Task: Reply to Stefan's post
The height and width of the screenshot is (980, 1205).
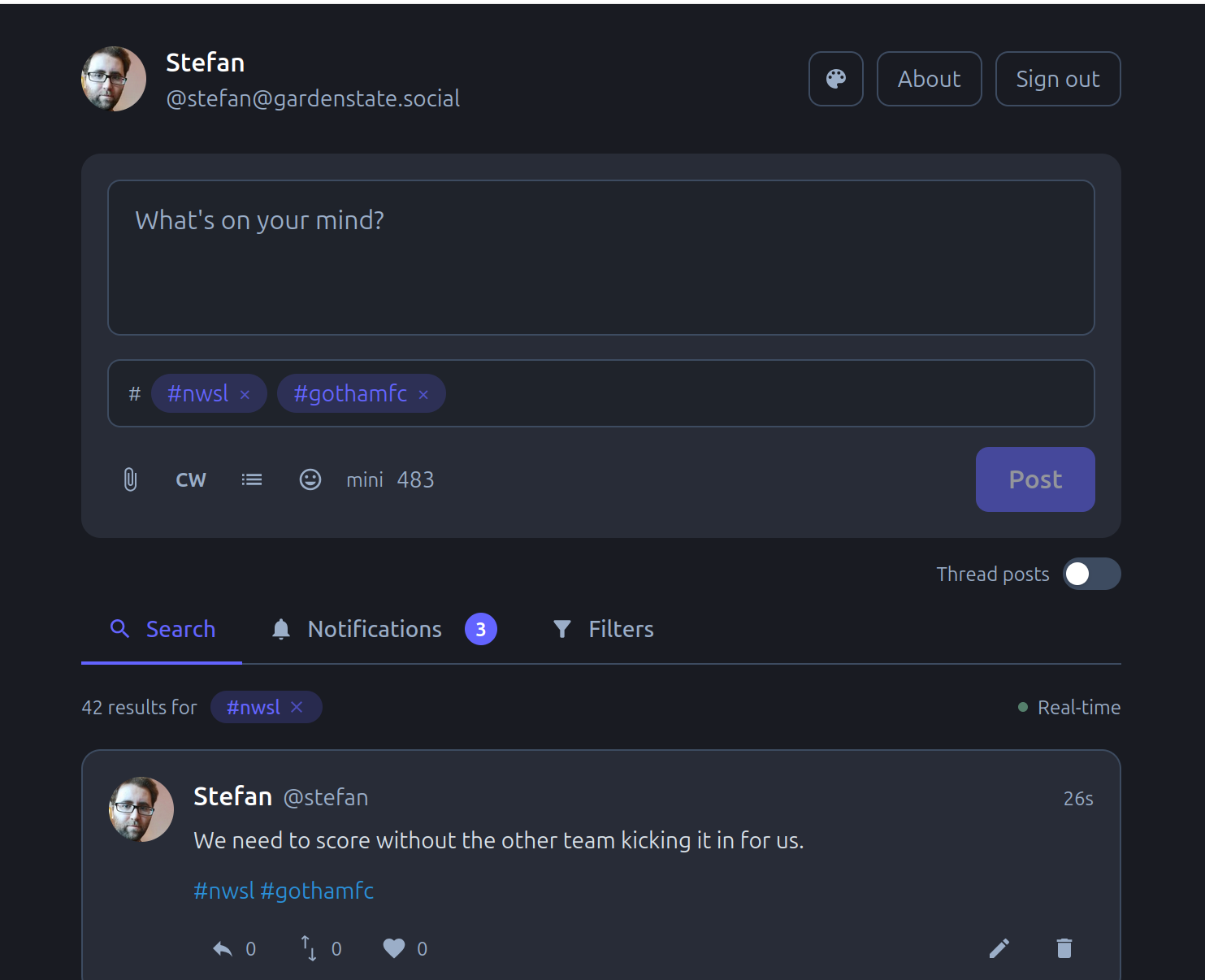Action: (223, 948)
